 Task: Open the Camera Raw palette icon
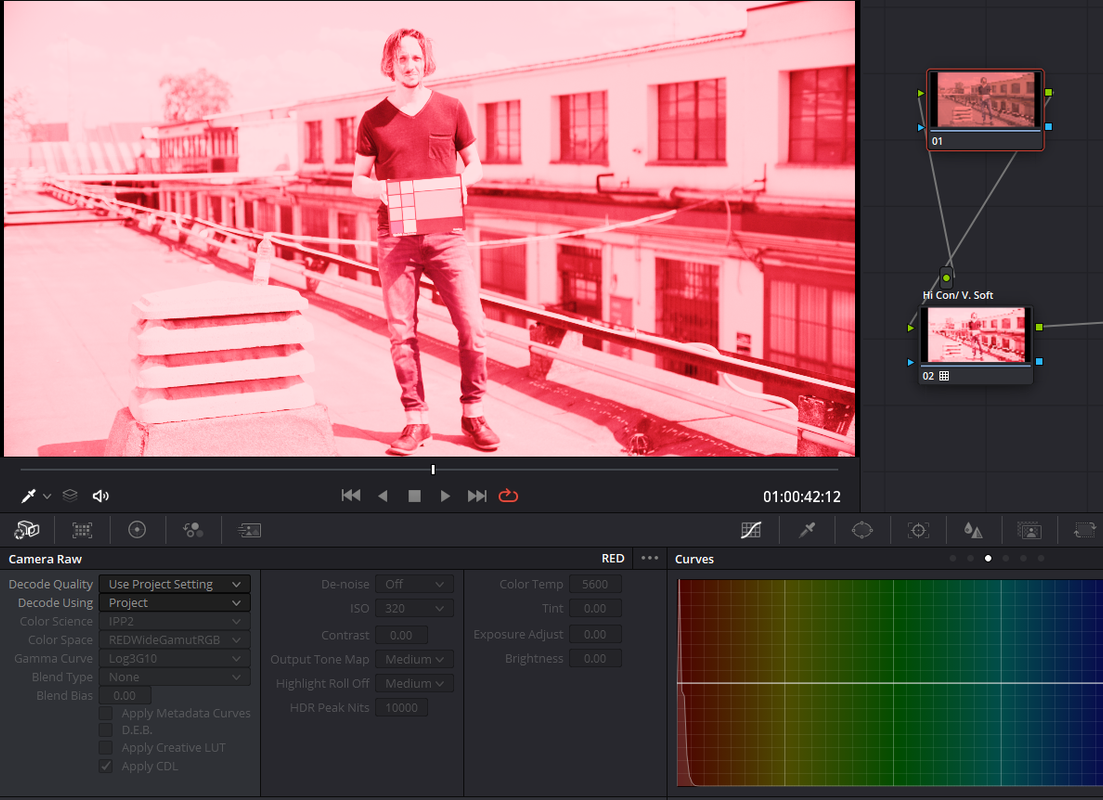point(27,530)
